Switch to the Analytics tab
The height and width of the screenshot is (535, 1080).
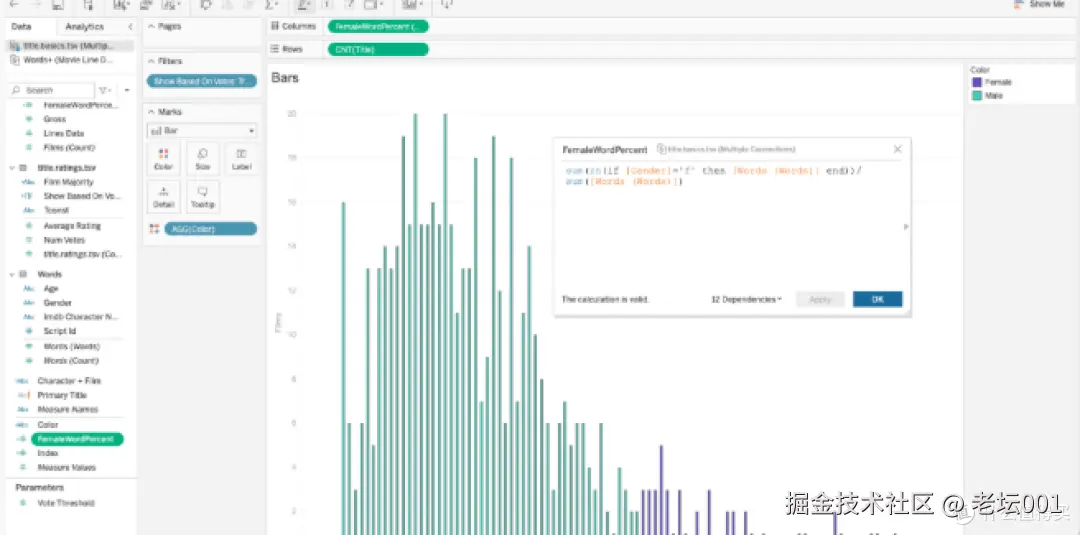click(84, 26)
